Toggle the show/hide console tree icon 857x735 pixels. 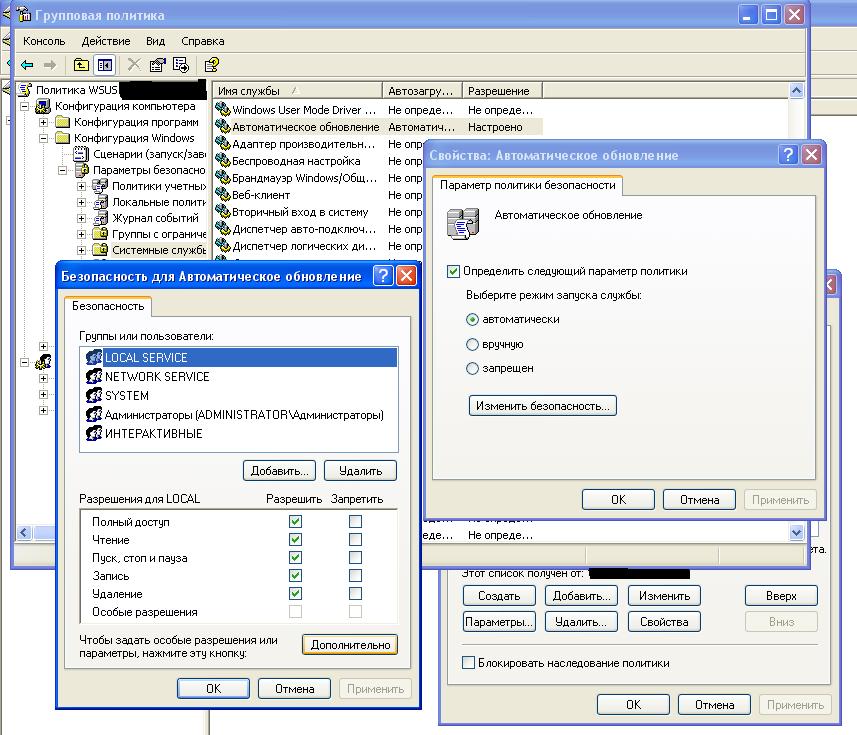(104, 65)
